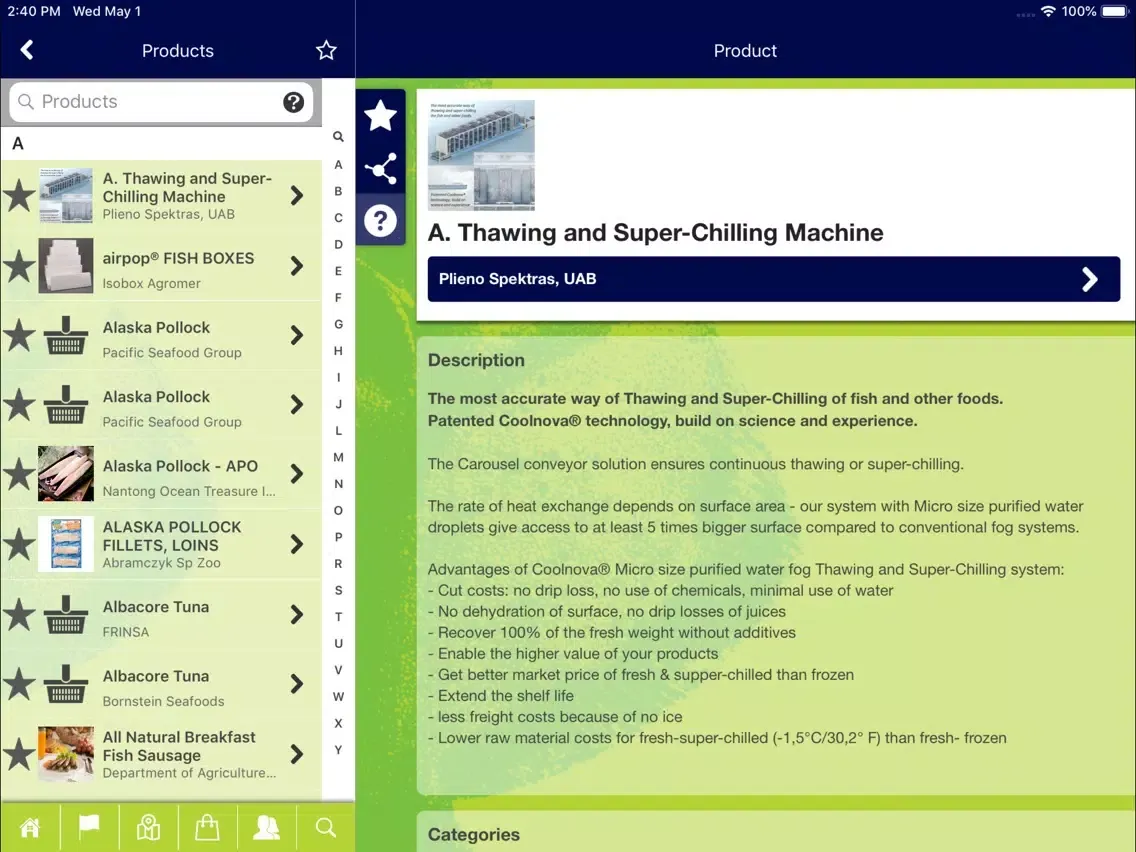Open chevron for ALASKA POLLOCK FILLETS, LOINS
The width and height of the screenshot is (1136, 852).
coord(296,544)
